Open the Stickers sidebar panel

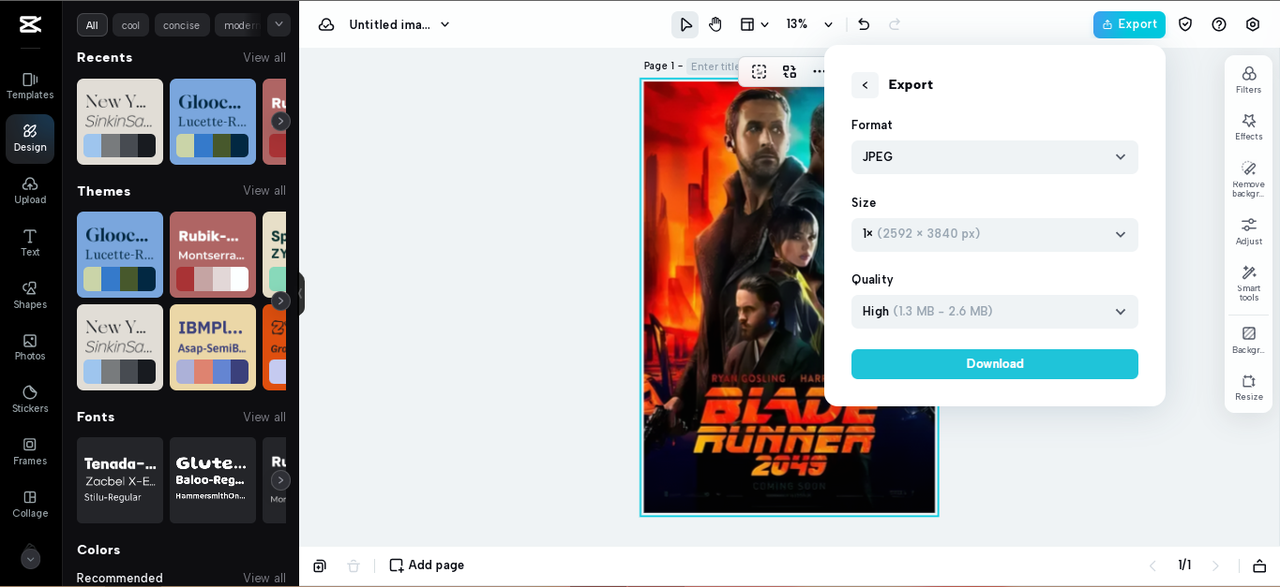30,399
